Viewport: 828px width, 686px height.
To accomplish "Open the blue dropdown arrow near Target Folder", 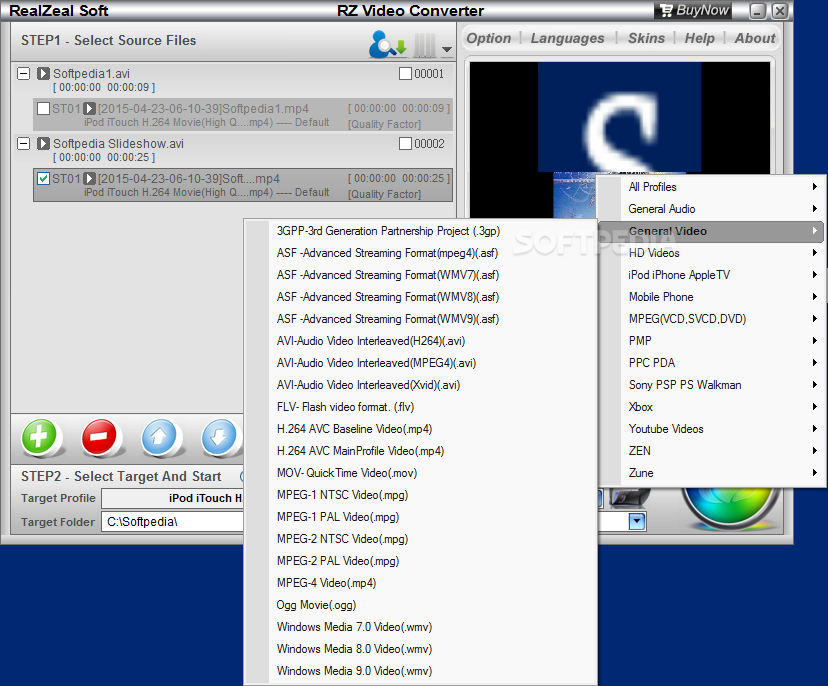I will click(637, 522).
